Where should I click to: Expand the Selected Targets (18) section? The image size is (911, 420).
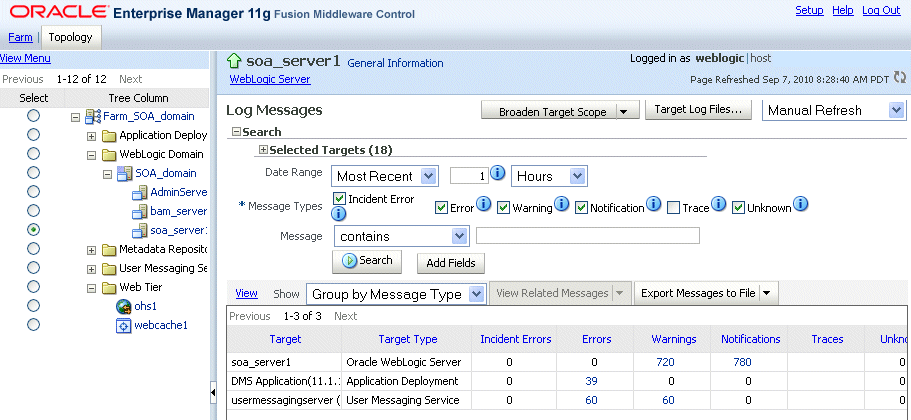click(263, 150)
